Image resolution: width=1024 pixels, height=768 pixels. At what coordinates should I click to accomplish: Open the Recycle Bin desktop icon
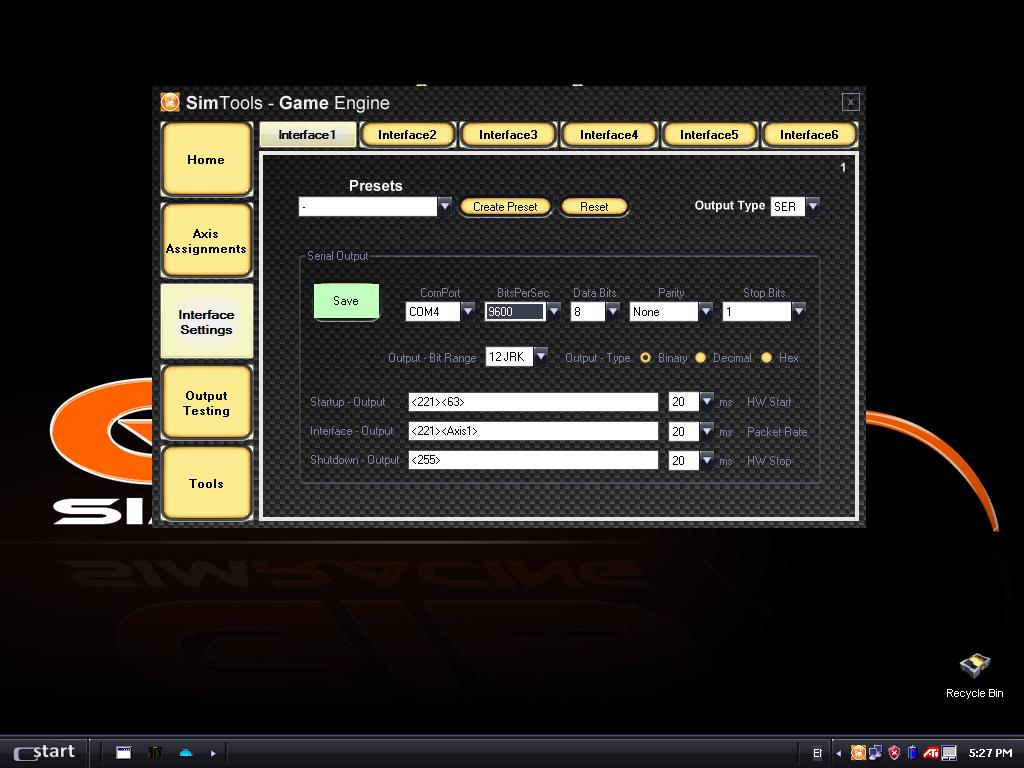(x=974, y=676)
